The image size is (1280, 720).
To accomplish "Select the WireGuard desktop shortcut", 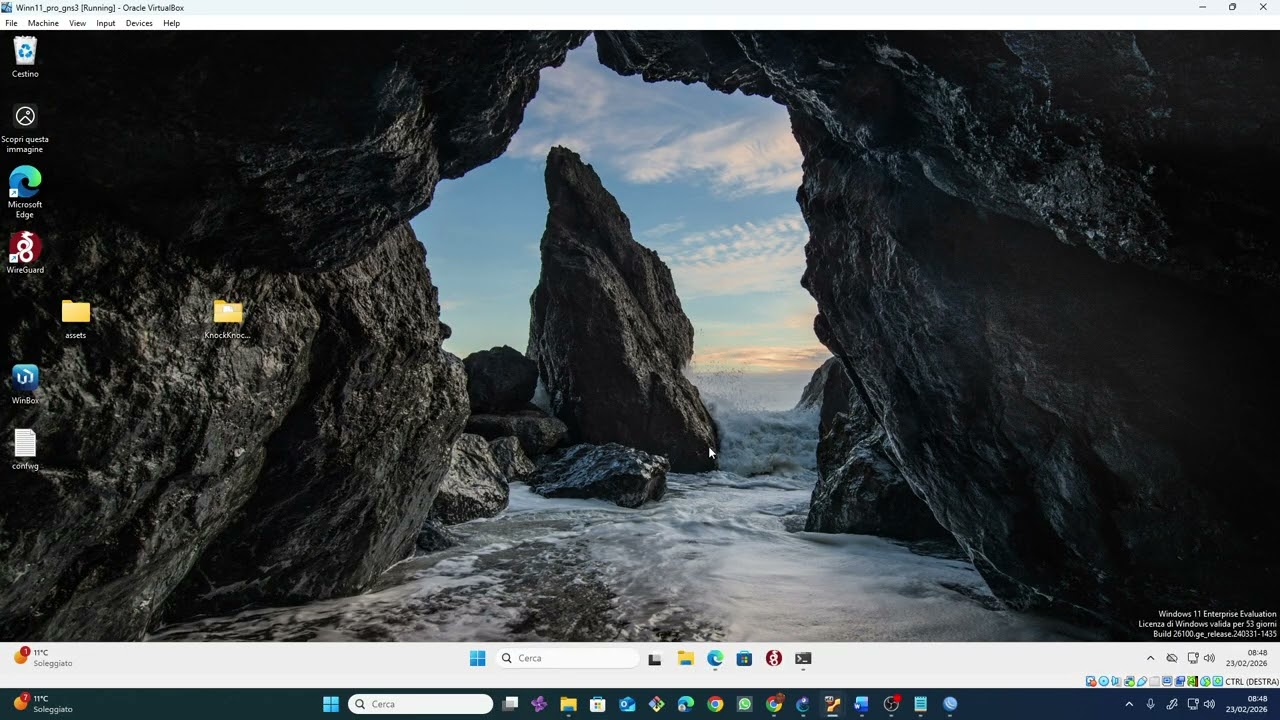I will coord(25,254).
